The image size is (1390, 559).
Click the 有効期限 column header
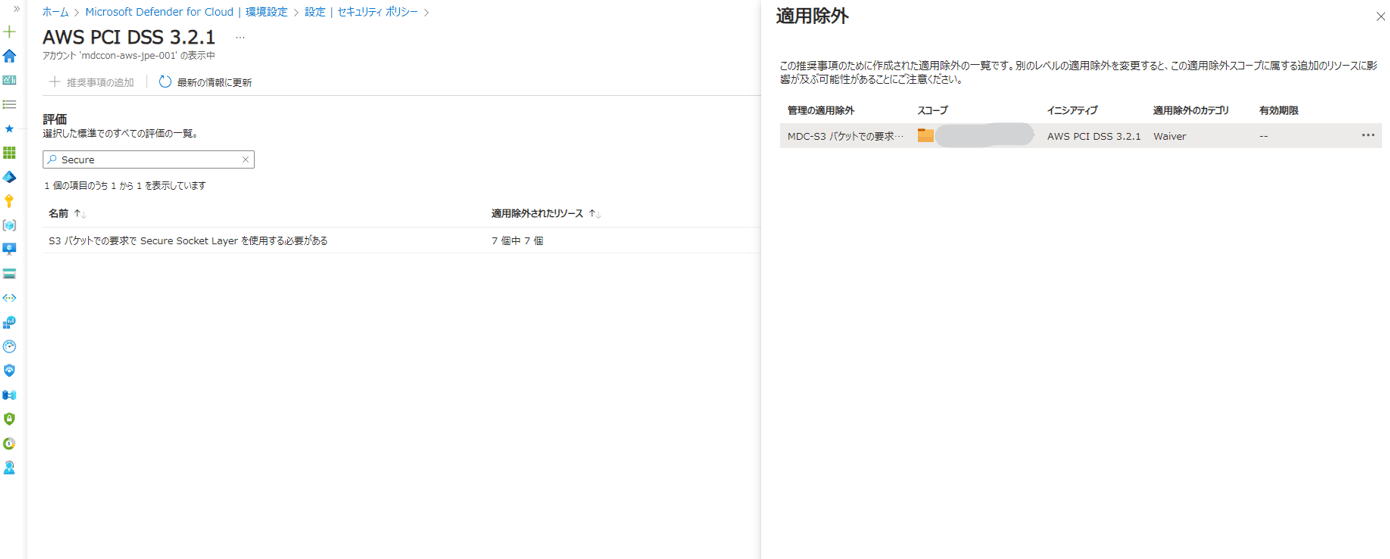(1279, 110)
